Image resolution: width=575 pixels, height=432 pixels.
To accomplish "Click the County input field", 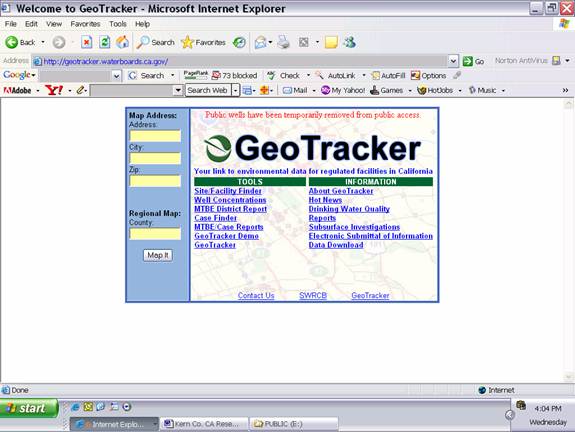I will (x=155, y=234).
